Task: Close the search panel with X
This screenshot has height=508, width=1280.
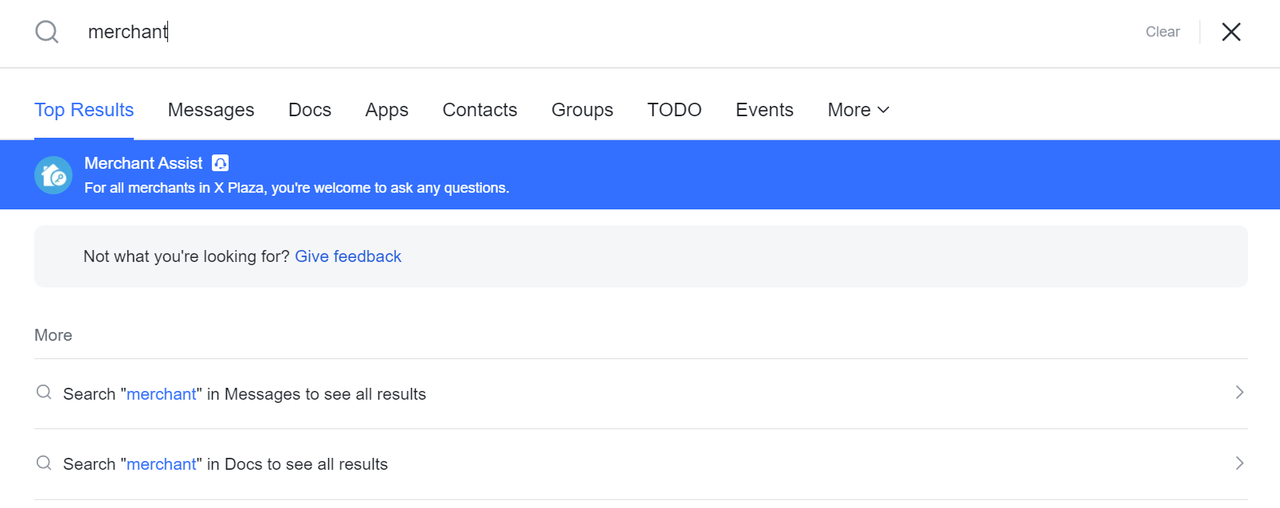Action: [x=1231, y=32]
